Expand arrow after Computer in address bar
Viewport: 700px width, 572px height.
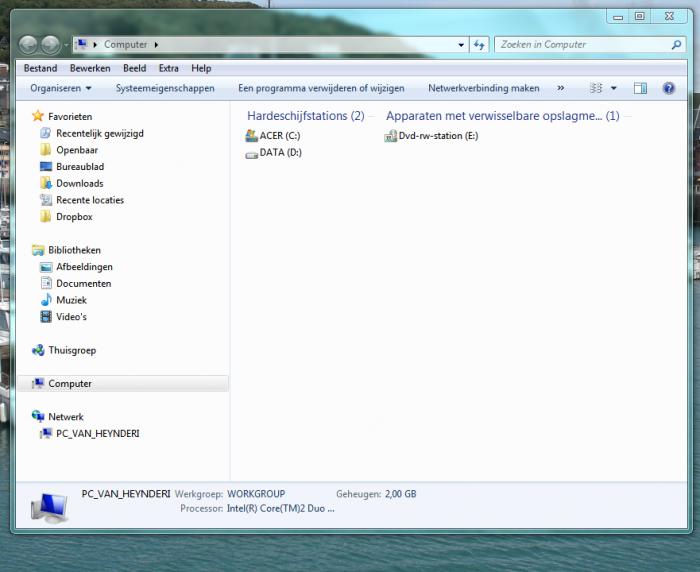coord(156,45)
